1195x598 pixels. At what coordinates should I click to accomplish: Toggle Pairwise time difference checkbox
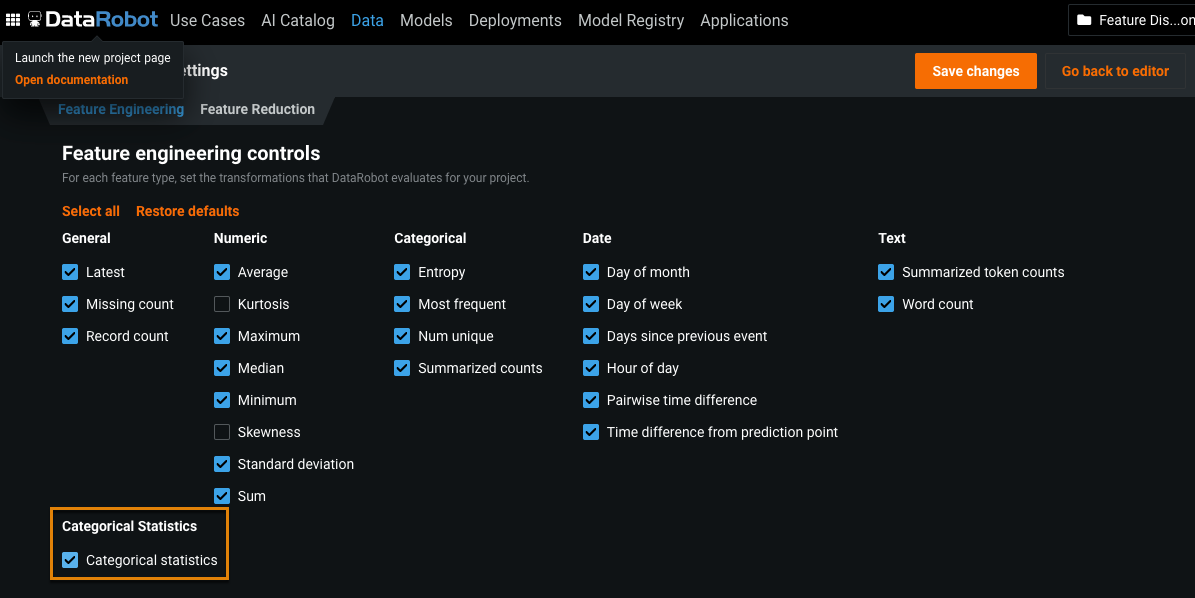(591, 400)
